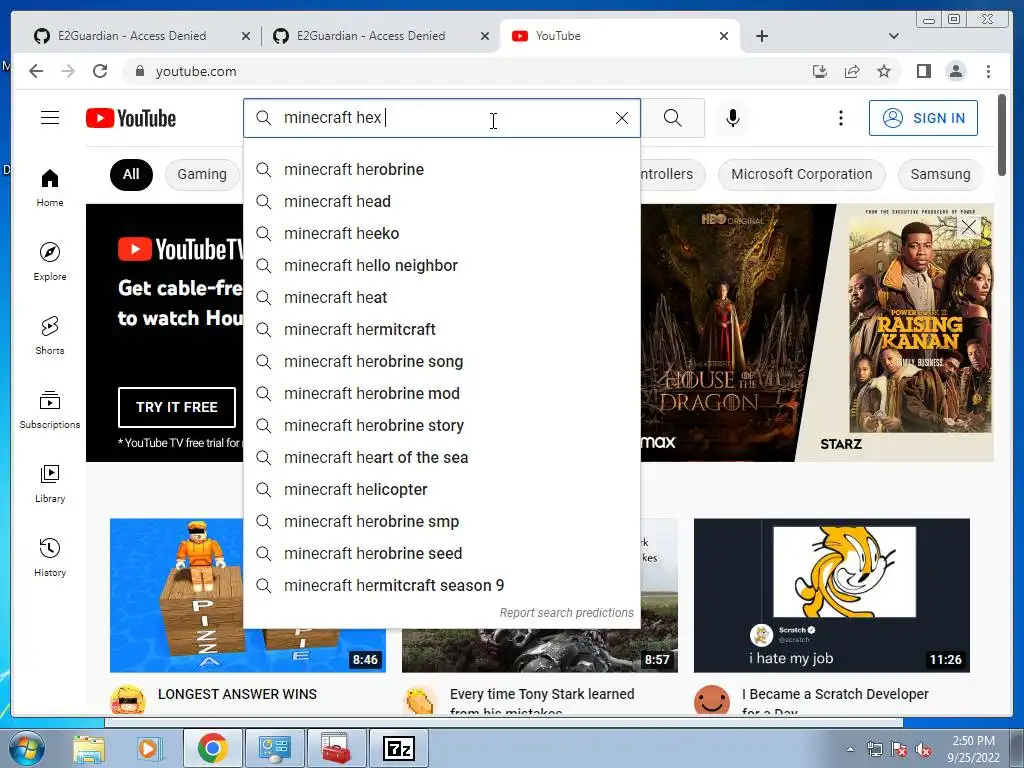Open a new Chrome tab
This screenshot has width=1024, height=768.
point(761,36)
